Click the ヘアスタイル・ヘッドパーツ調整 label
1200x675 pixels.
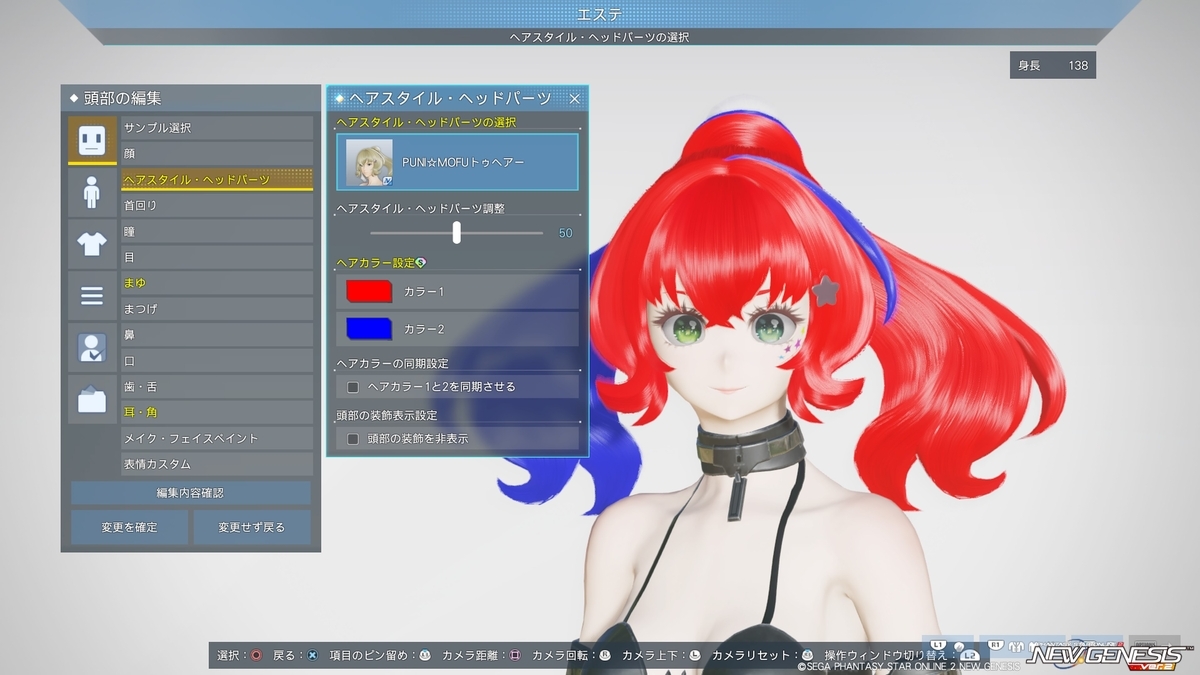click(420, 208)
